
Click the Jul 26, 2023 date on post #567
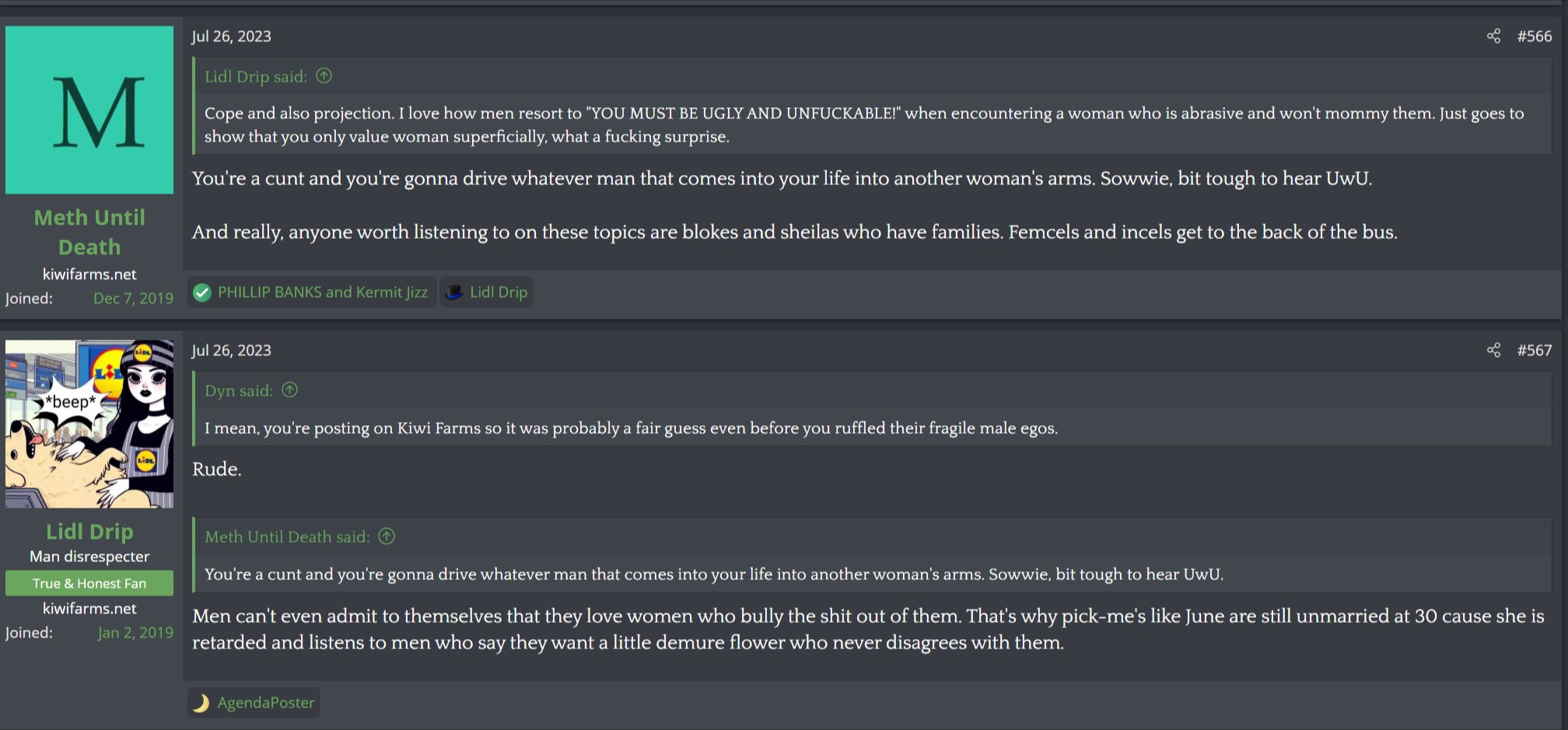coord(232,350)
